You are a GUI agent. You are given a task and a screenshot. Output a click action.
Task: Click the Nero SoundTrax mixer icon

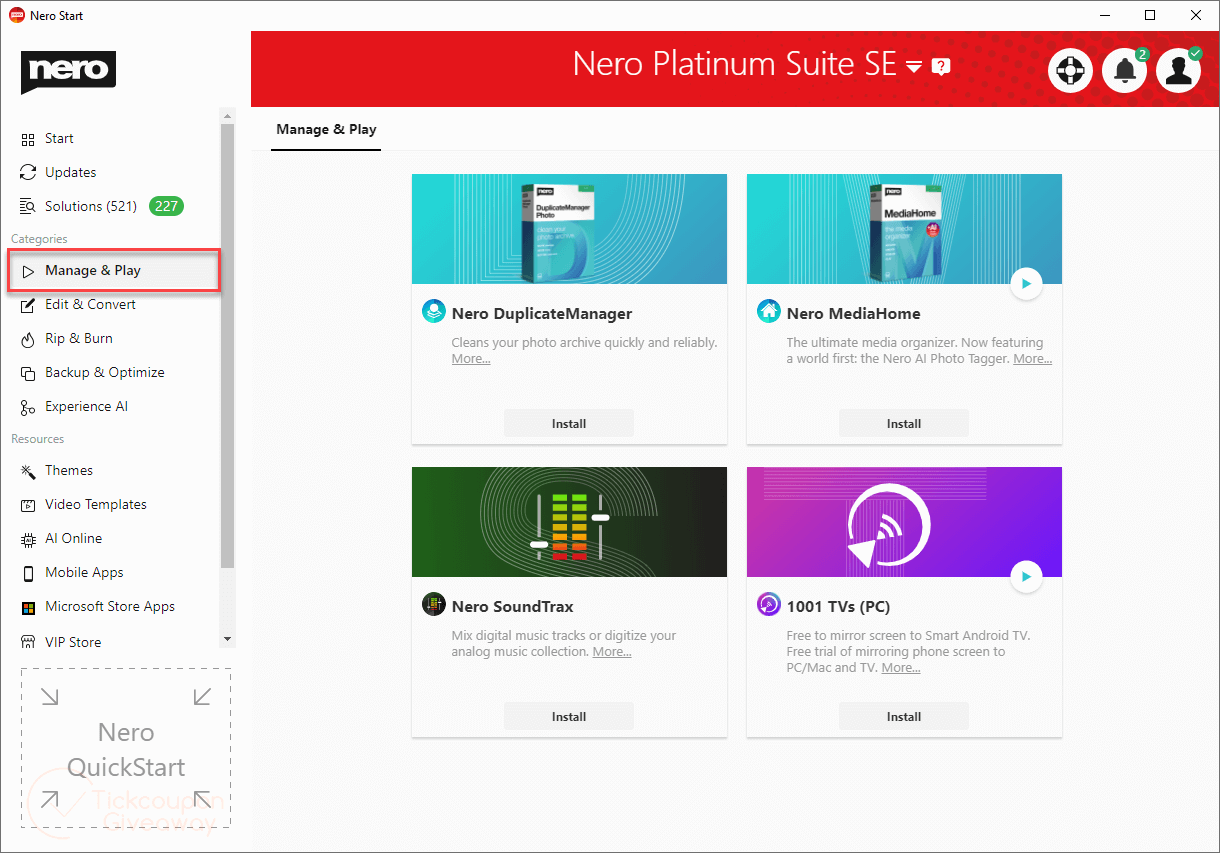click(433, 605)
